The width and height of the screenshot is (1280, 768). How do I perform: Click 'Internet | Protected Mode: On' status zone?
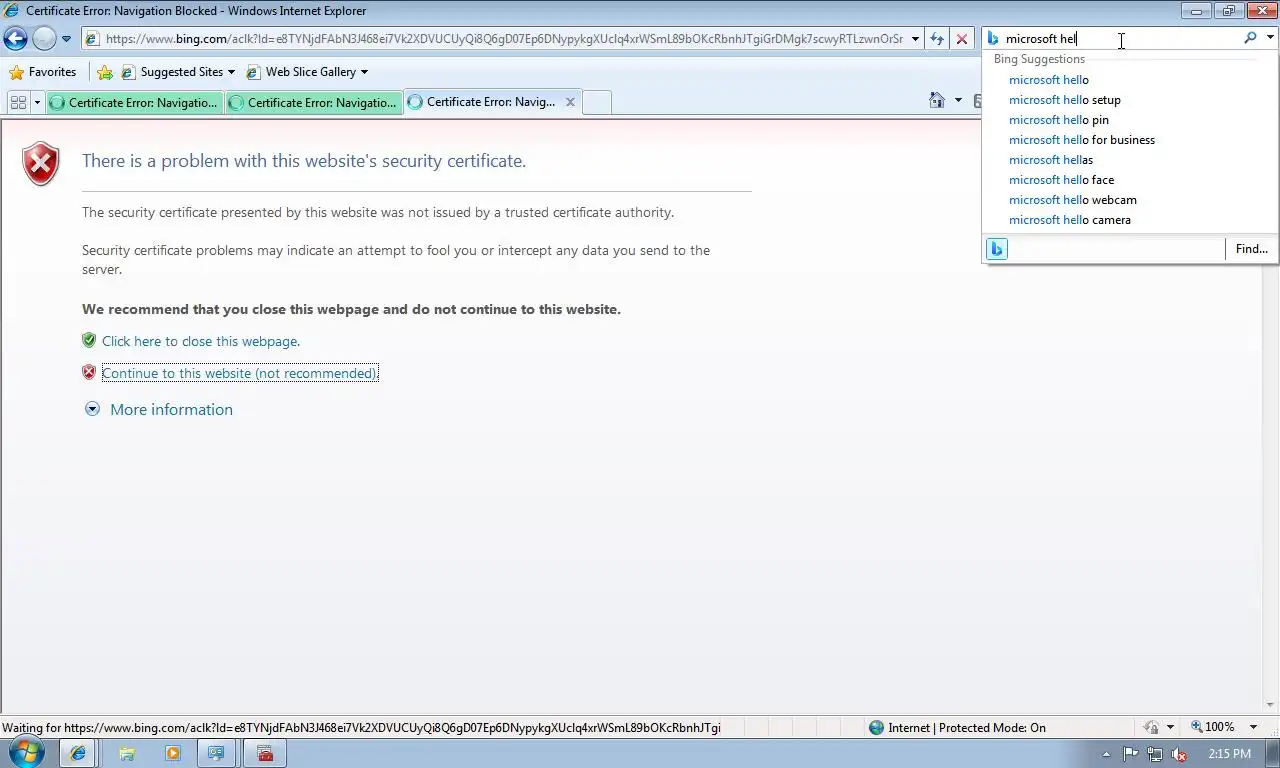[957, 728]
